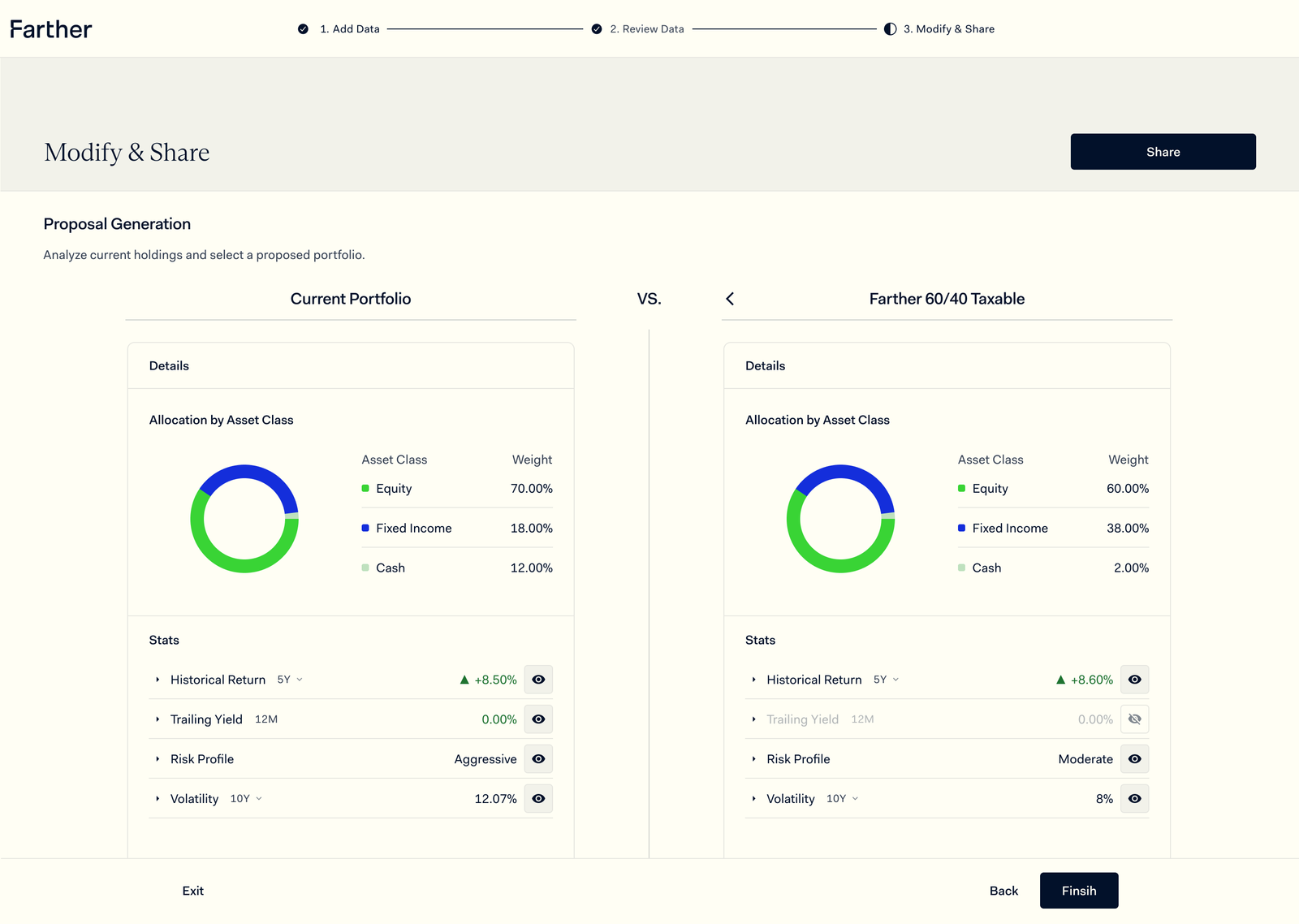Click the Add Data step checkmark icon
The height and width of the screenshot is (924, 1299).
[x=303, y=29]
